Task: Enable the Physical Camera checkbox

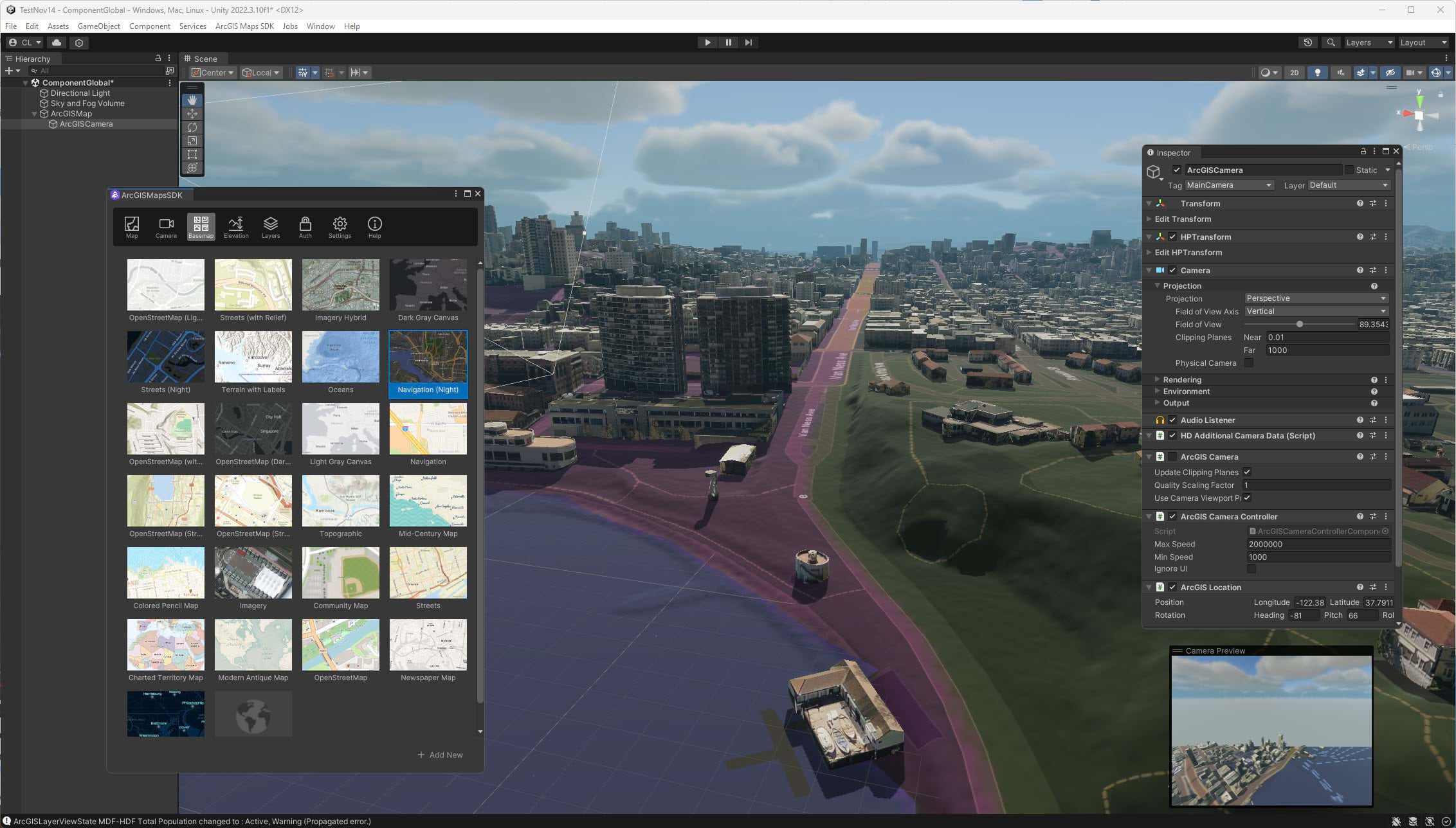Action: (x=1248, y=363)
